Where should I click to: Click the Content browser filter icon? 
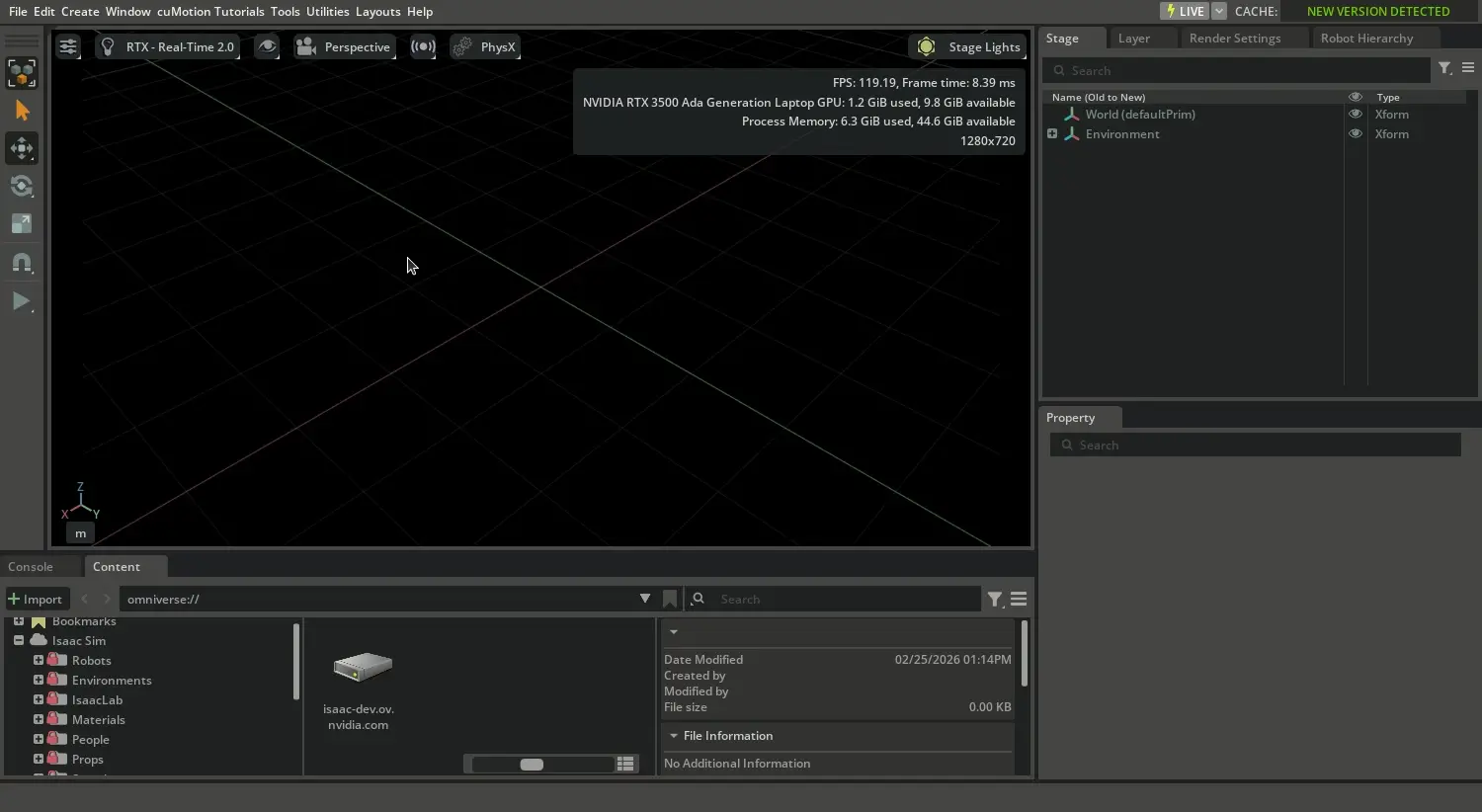tap(995, 599)
